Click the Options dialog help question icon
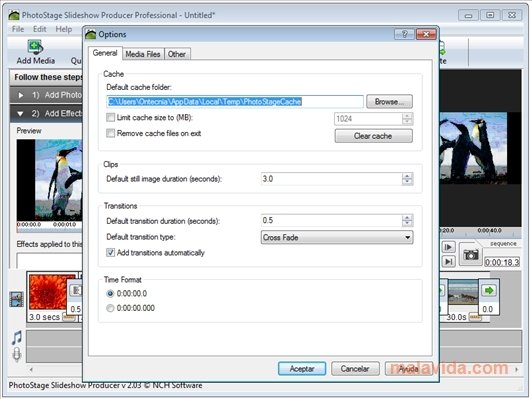The height and width of the screenshot is (399, 532). [404, 34]
